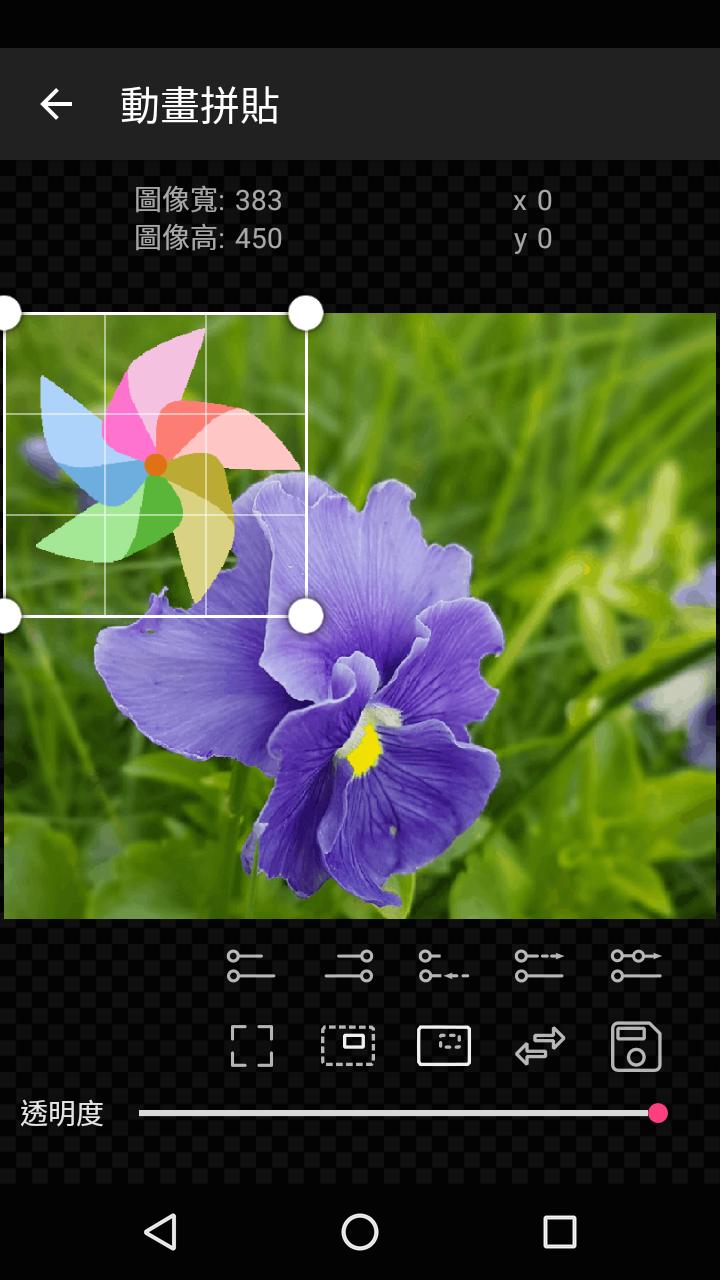Set opacity using the 透明度 slider handle
Screen dimensions: 720x1280
(x=657, y=1113)
